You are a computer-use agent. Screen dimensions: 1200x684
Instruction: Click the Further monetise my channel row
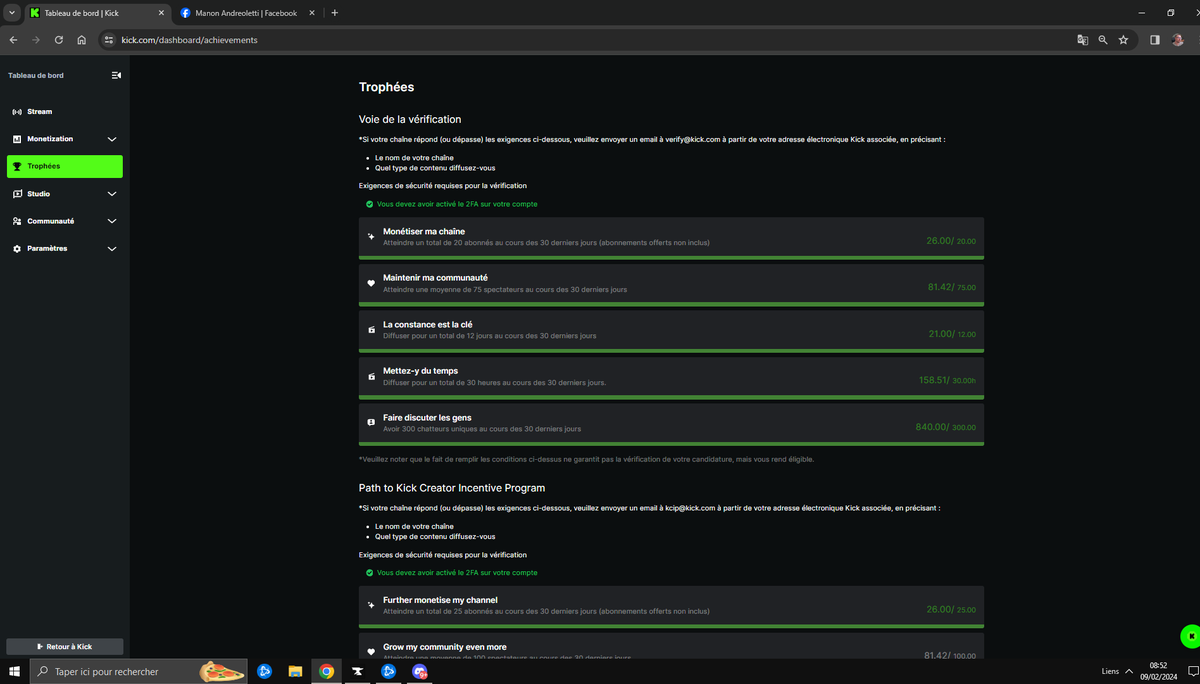pos(671,607)
